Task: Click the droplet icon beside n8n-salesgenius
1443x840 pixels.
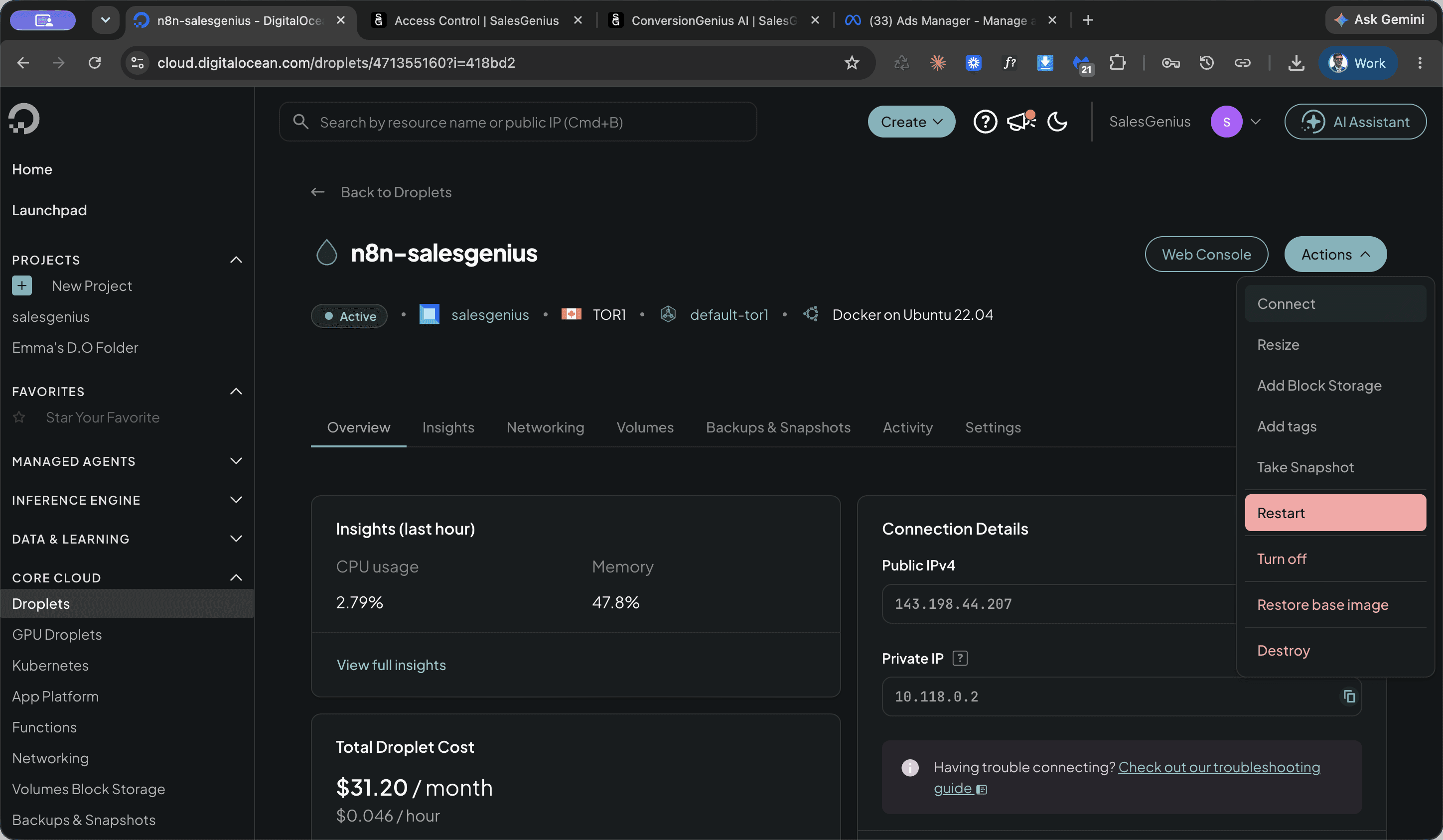Action: 326,253
